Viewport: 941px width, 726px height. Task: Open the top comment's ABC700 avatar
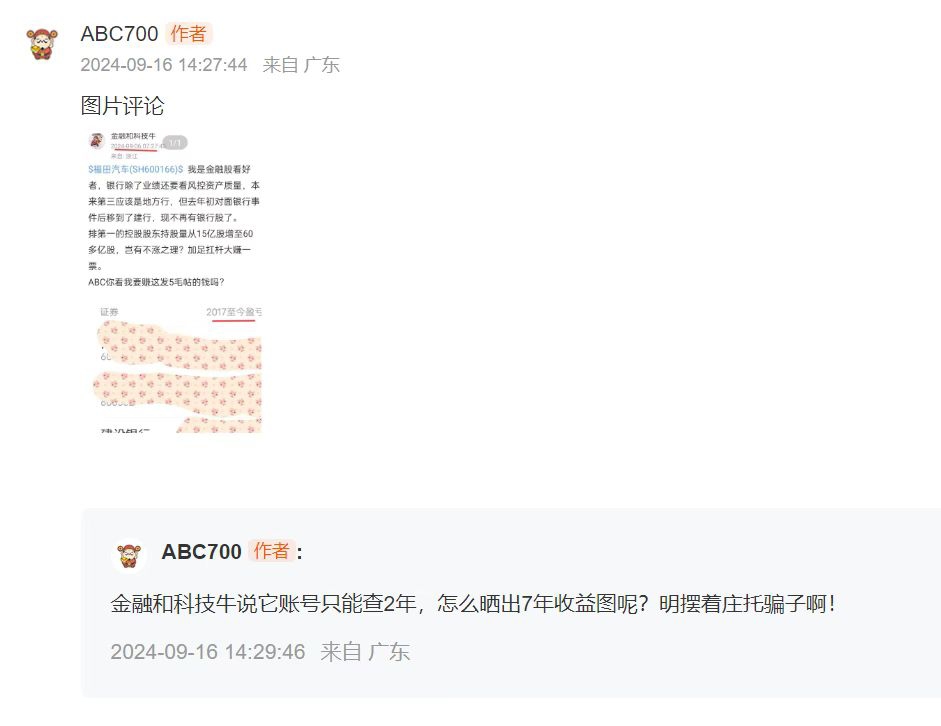click(42, 44)
